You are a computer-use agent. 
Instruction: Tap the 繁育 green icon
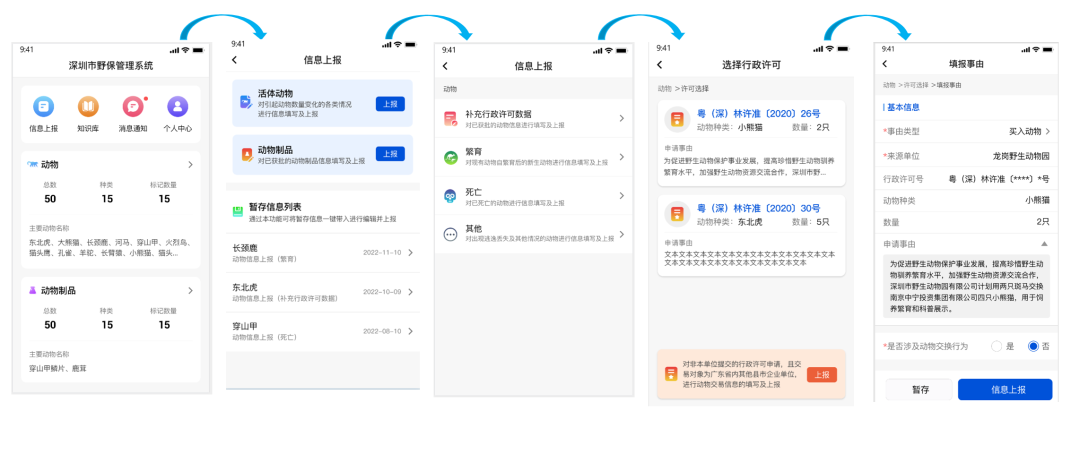[450, 157]
